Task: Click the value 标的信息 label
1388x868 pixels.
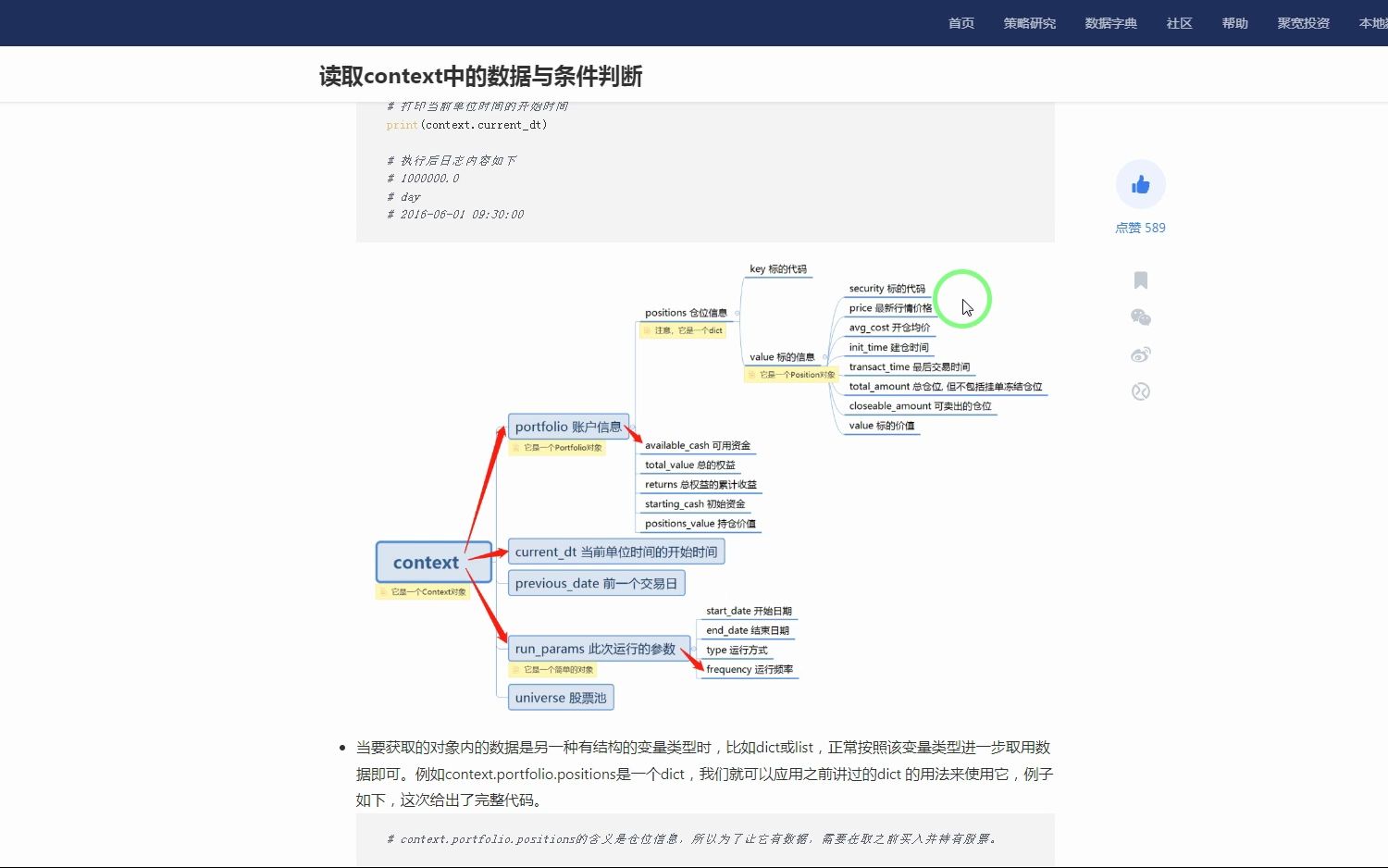Action: pos(782,356)
